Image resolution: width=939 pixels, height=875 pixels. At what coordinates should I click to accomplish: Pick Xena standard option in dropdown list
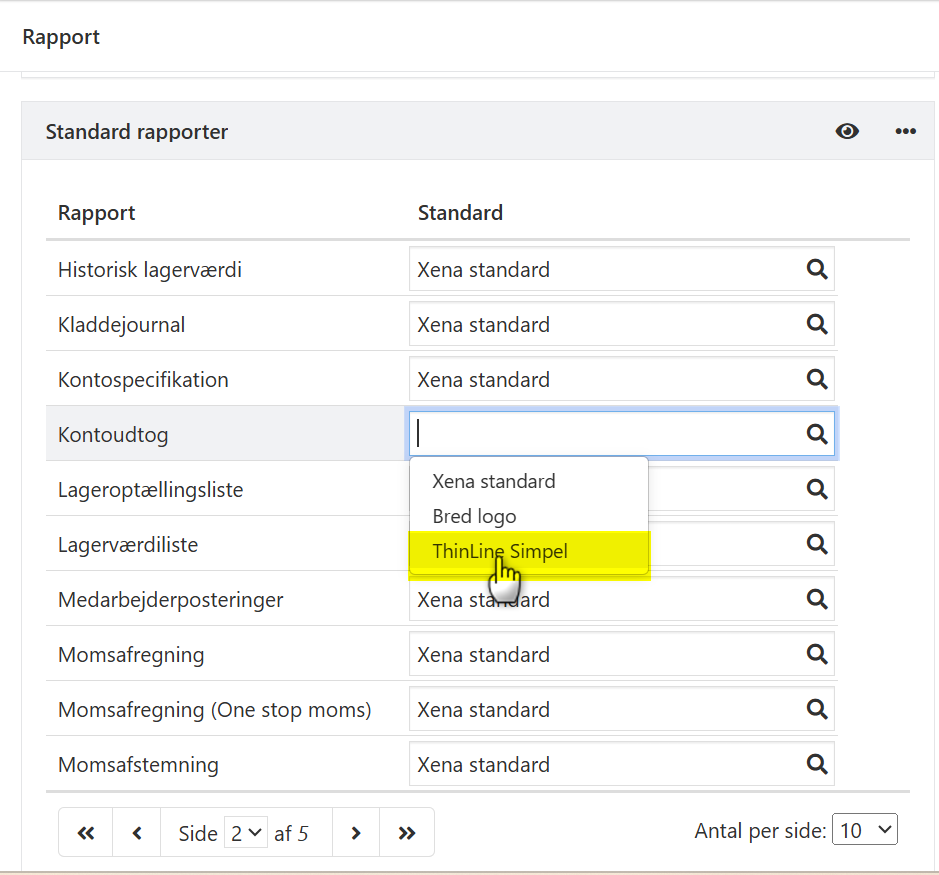pos(493,481)
